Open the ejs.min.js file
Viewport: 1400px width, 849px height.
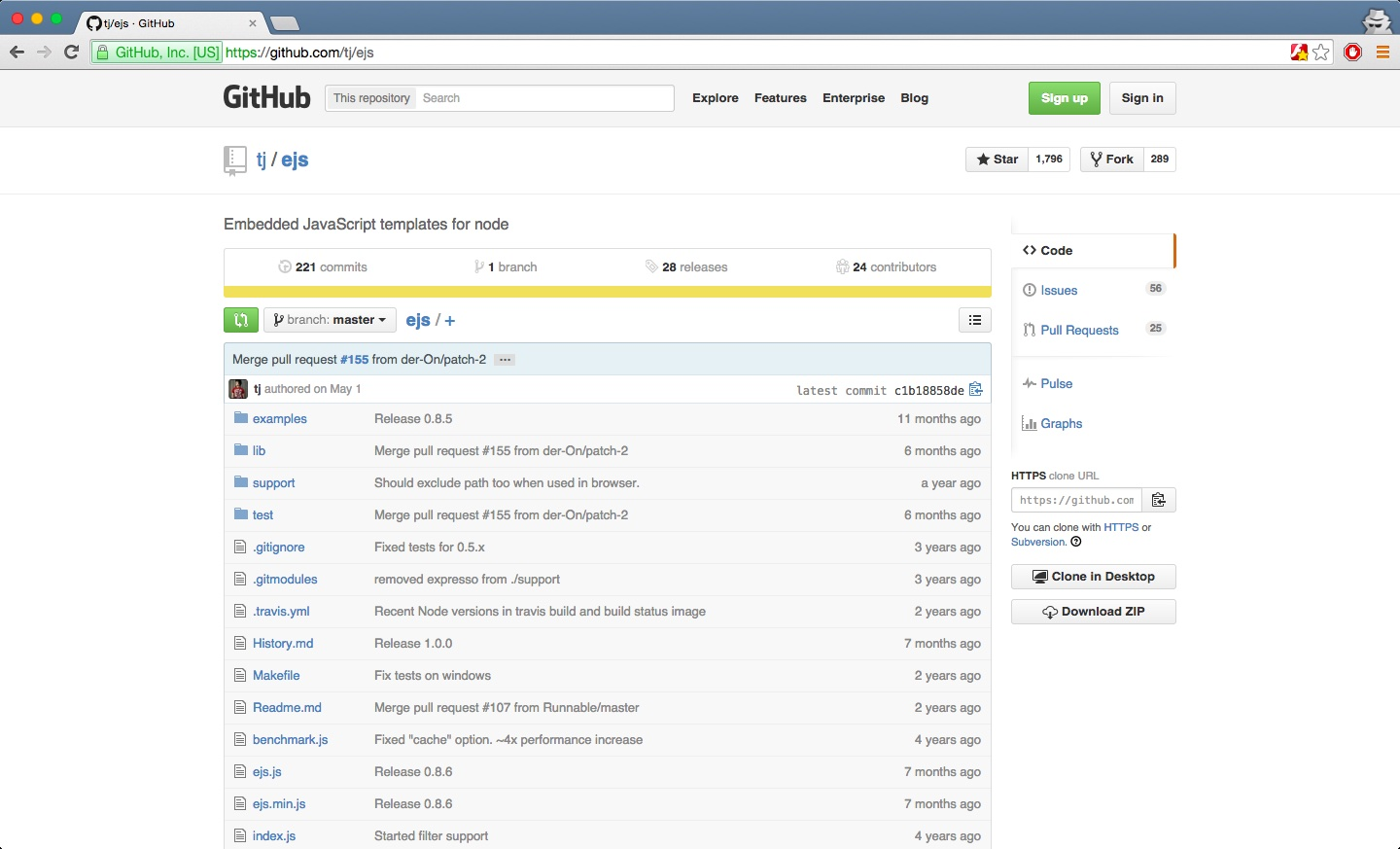tap(279, 804)
